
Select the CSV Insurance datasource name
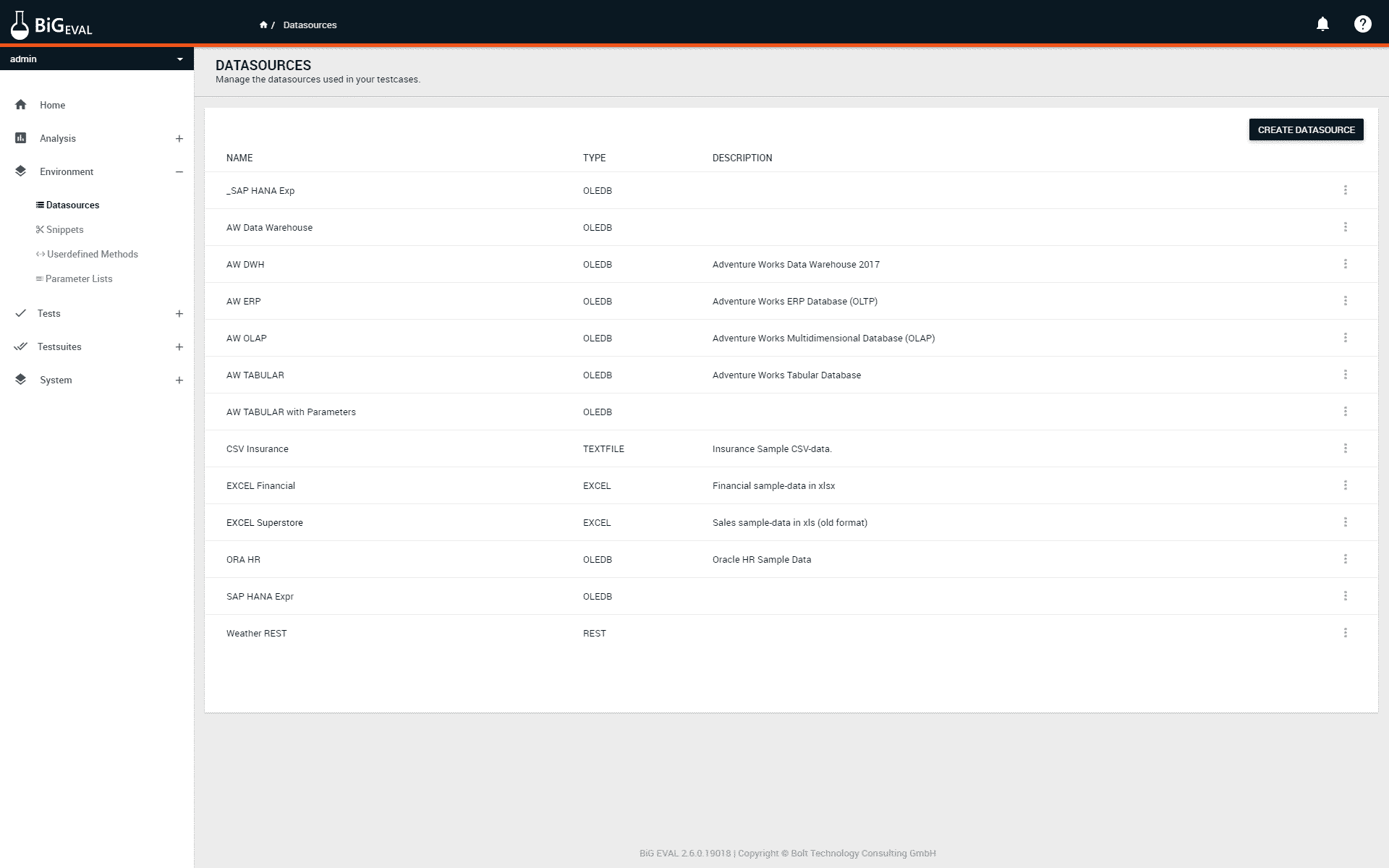257,448
